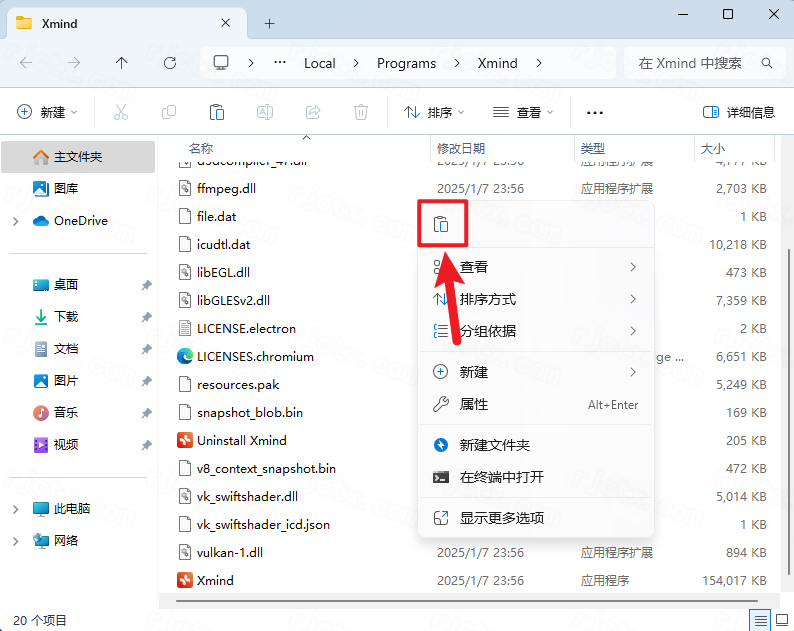Click the rename icon in toolbar
794x631 pixels.
click(265, 112)
